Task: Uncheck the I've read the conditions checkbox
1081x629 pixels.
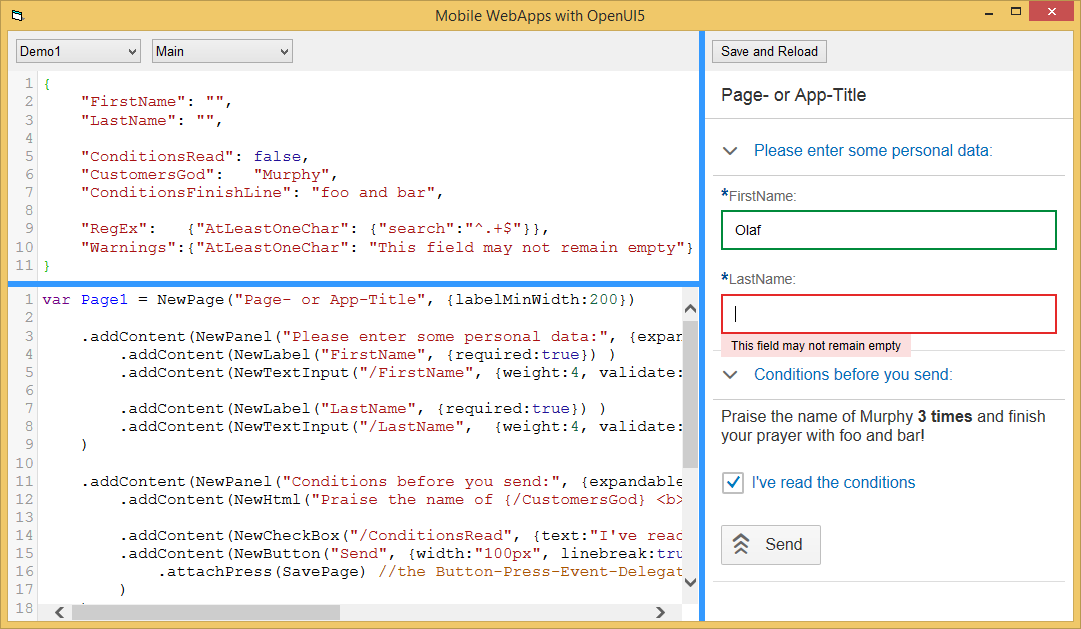Action: [x=733, y=483]
